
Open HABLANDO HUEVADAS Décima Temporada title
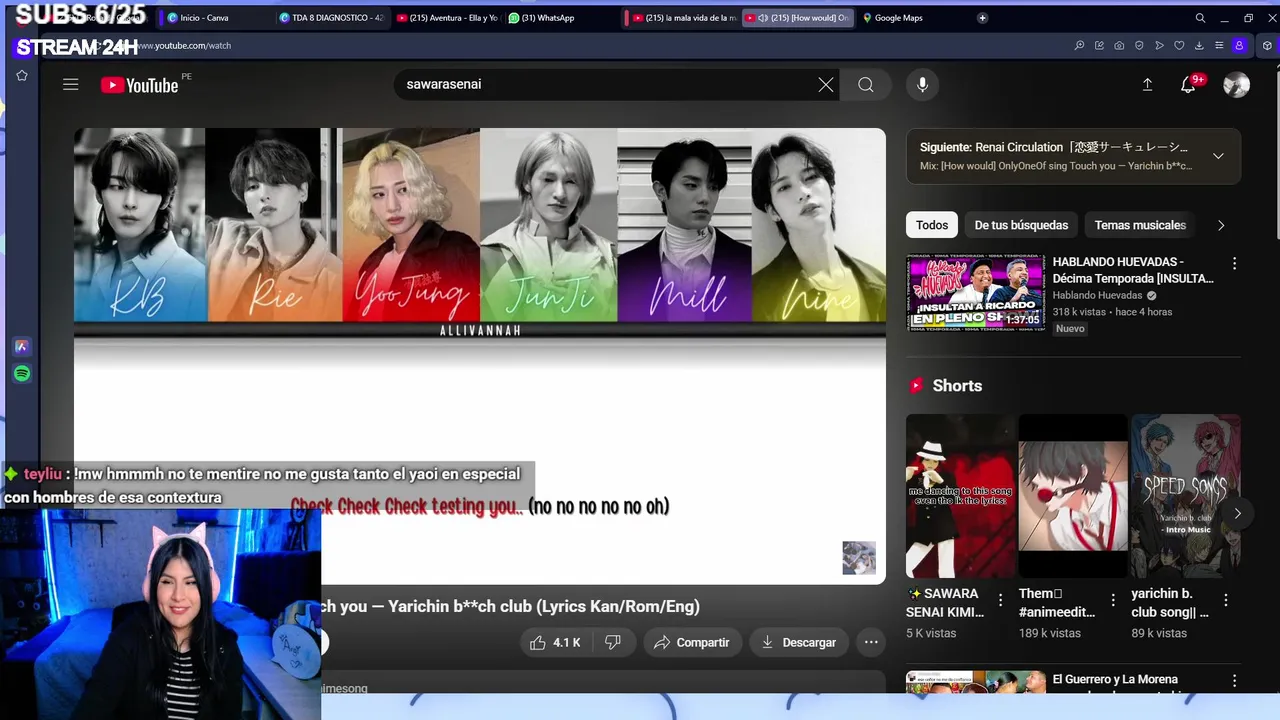1133,270
